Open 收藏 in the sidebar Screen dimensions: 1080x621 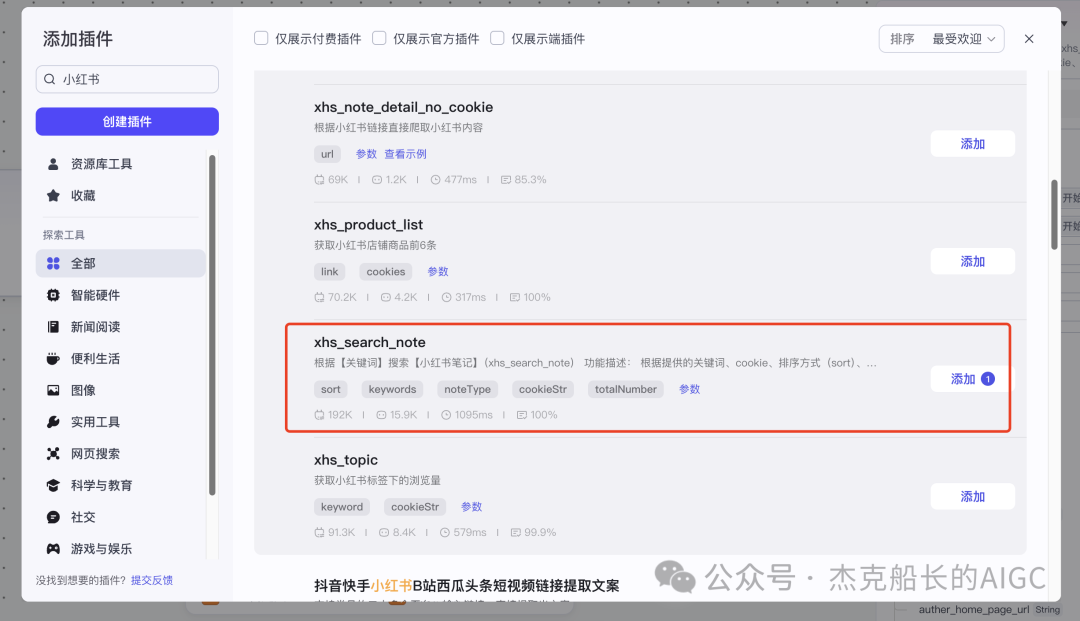click(121, 196)
